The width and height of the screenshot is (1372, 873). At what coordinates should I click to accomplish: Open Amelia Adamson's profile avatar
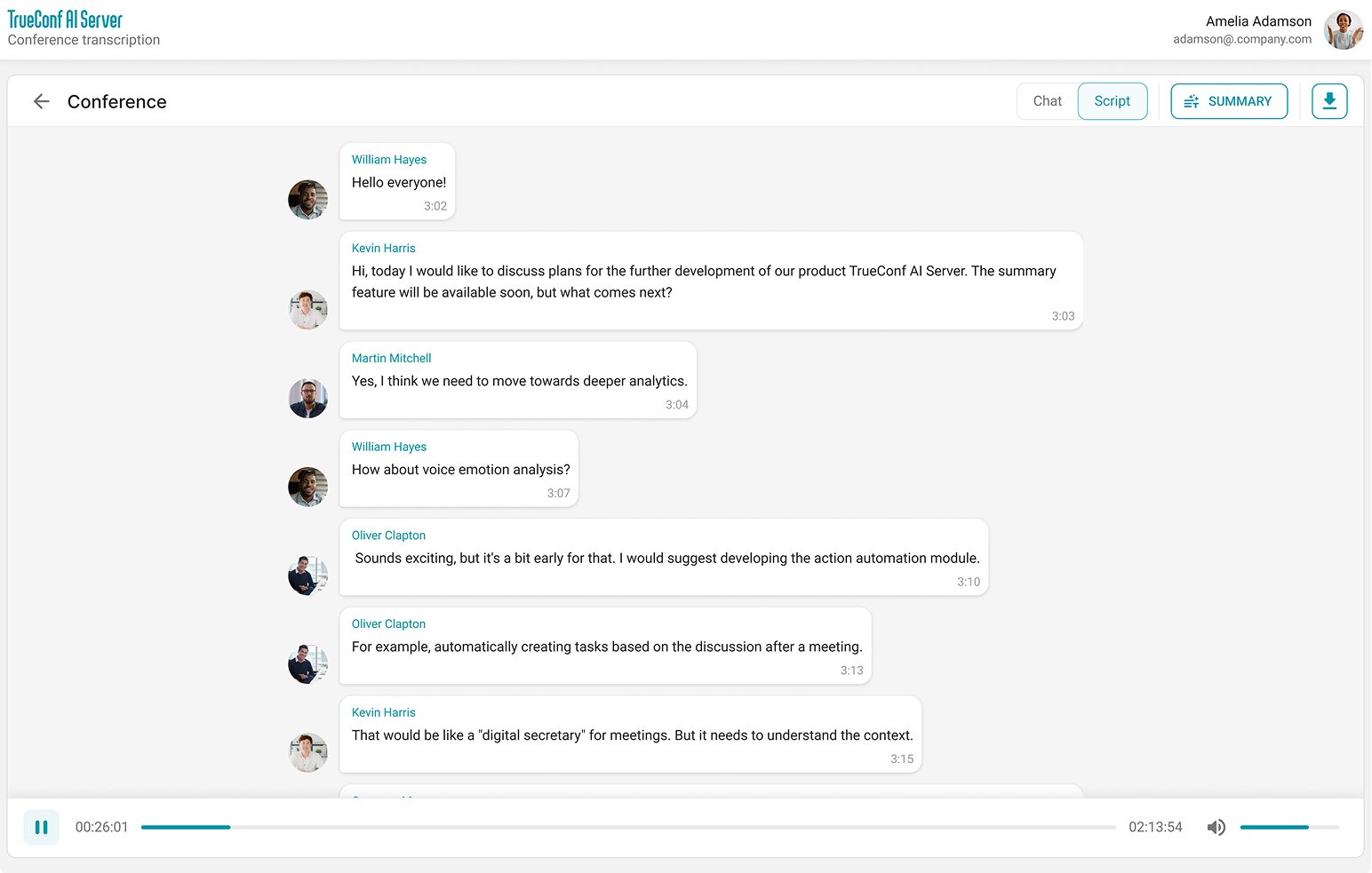(x=1343, y=30)
